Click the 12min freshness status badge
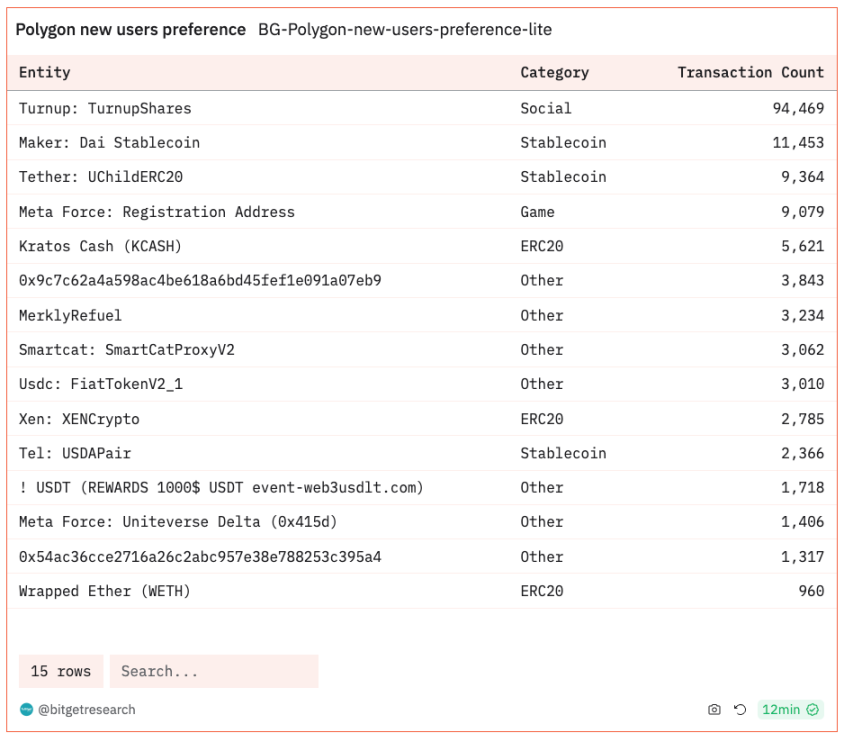Image resolution: width=844 pixels, height=742 pixels. pyautogui.click(x=790, y=710)
